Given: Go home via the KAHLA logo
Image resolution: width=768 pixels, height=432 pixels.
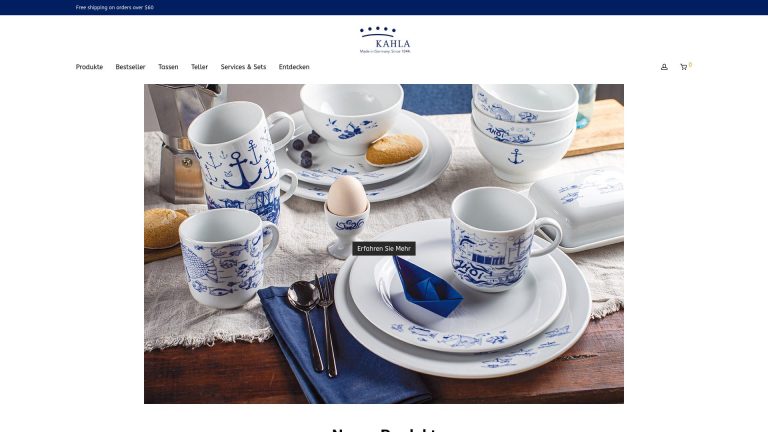Looking at the screenshot, I should point(384,40).
